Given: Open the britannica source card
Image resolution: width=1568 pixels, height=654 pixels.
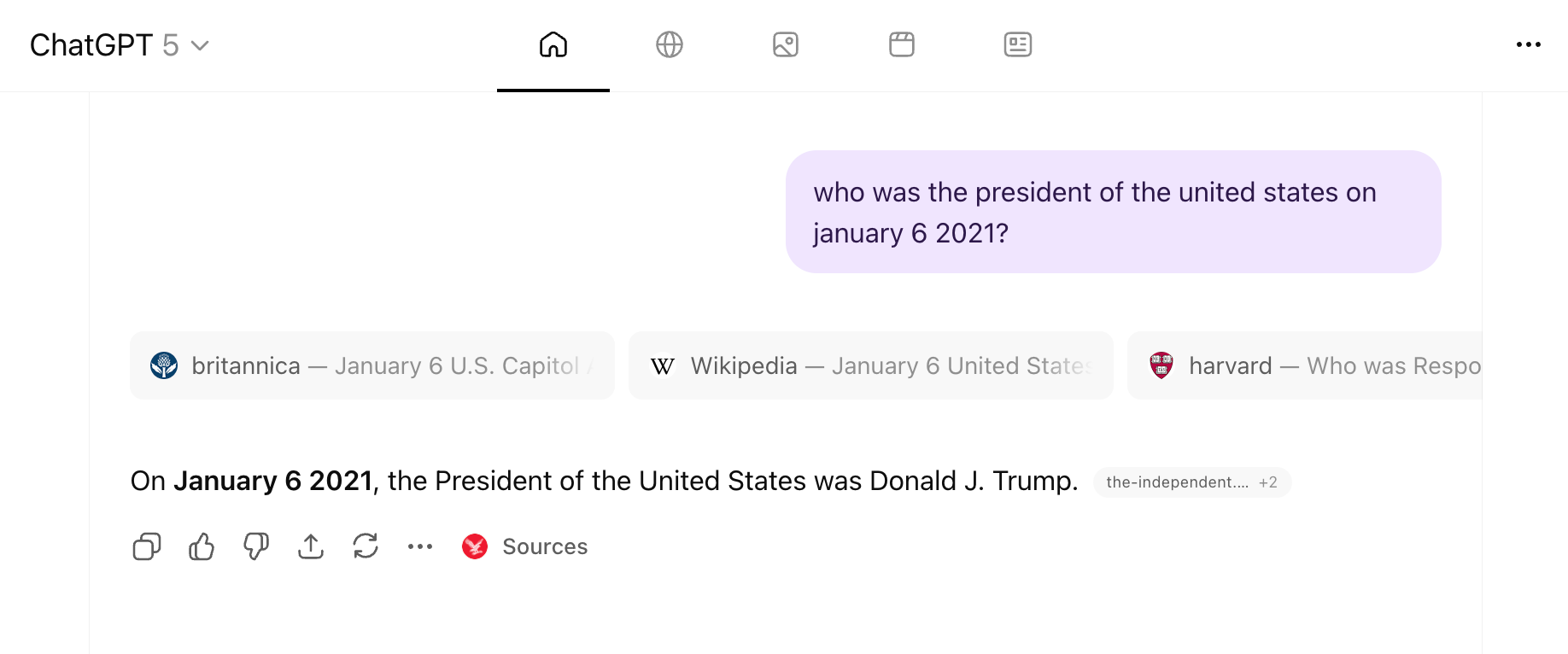Looking at the screenshot, I should [x=372, y=365].
